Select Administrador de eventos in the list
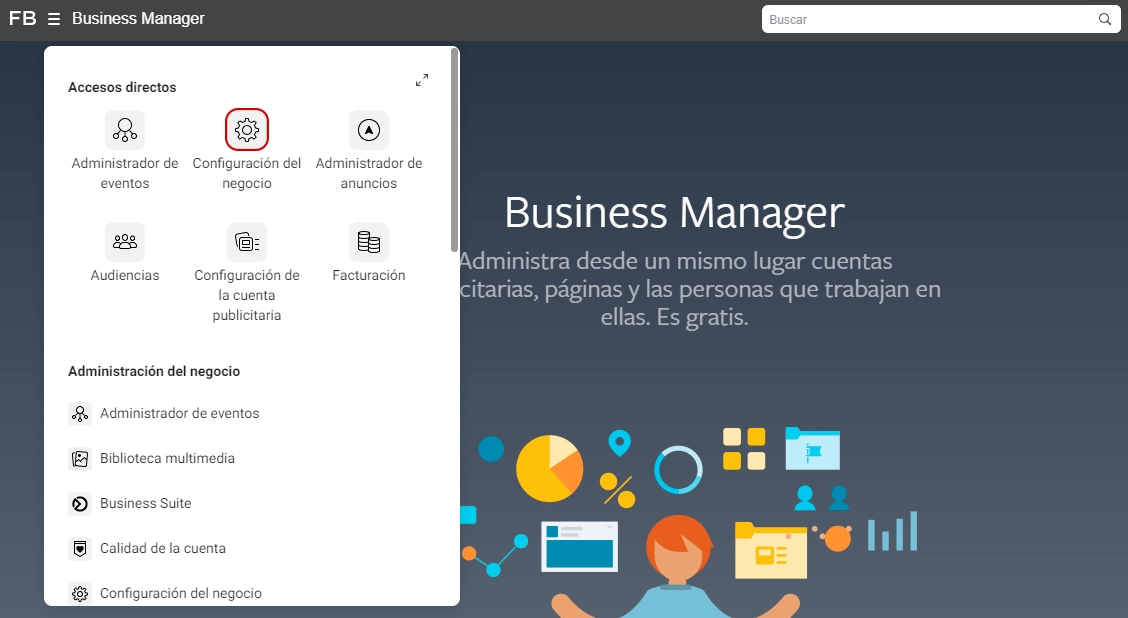 (179, 413)
